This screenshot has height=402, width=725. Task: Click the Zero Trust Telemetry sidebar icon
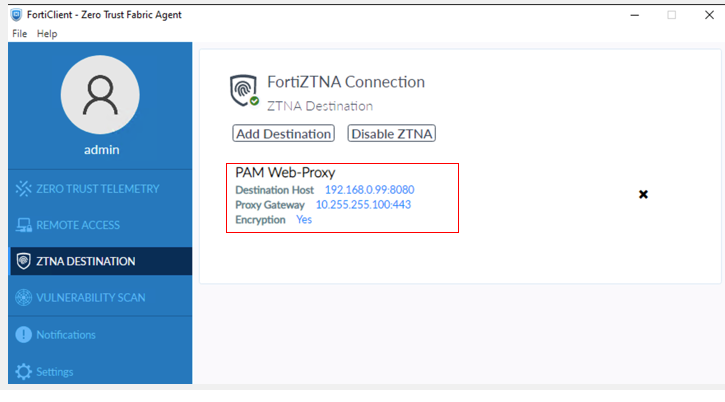point(23,188)
